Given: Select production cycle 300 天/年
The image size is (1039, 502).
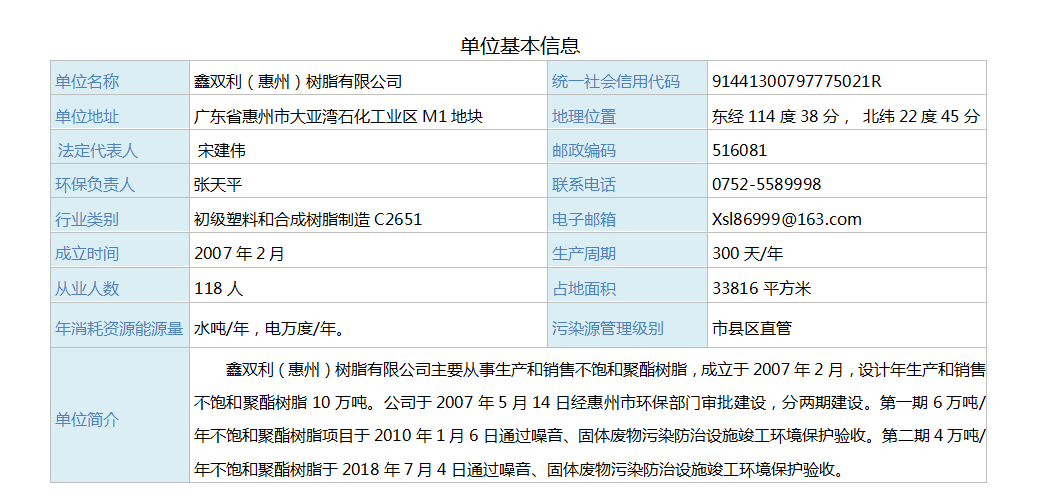Looking at the screenshot, I should pyautogui.click(x=747, y=254).
